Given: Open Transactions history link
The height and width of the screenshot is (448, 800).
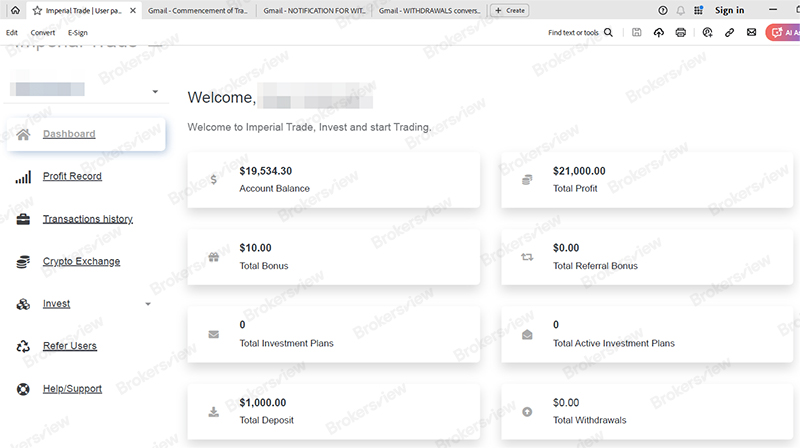Looking at the screenshot, I should (x=88, y=219).
